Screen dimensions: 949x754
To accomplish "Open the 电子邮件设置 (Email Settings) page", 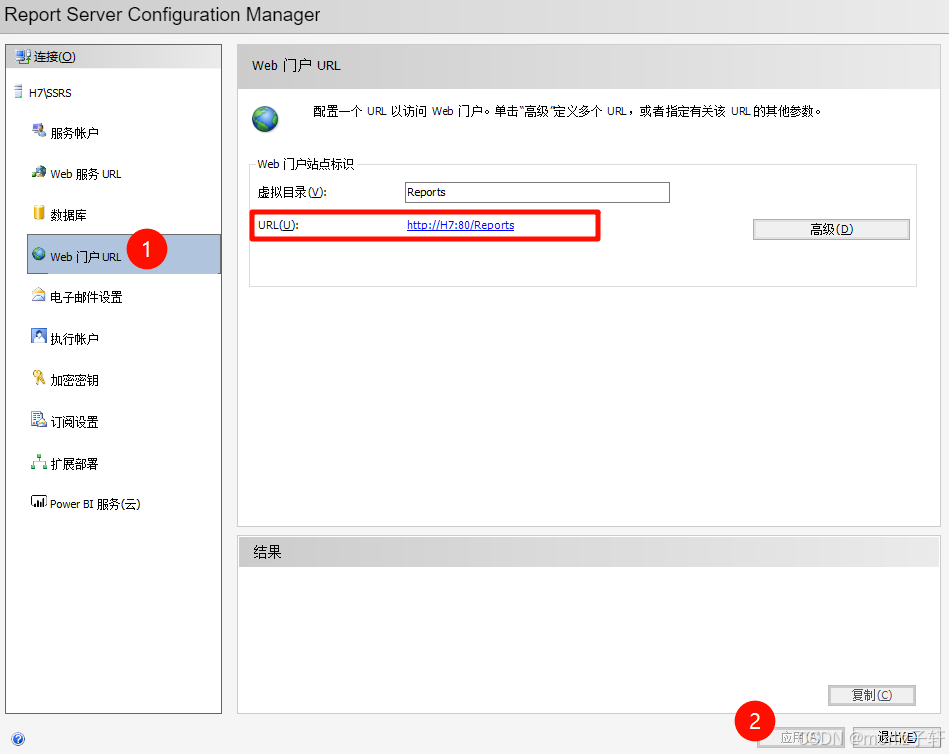I will (85, 297).
